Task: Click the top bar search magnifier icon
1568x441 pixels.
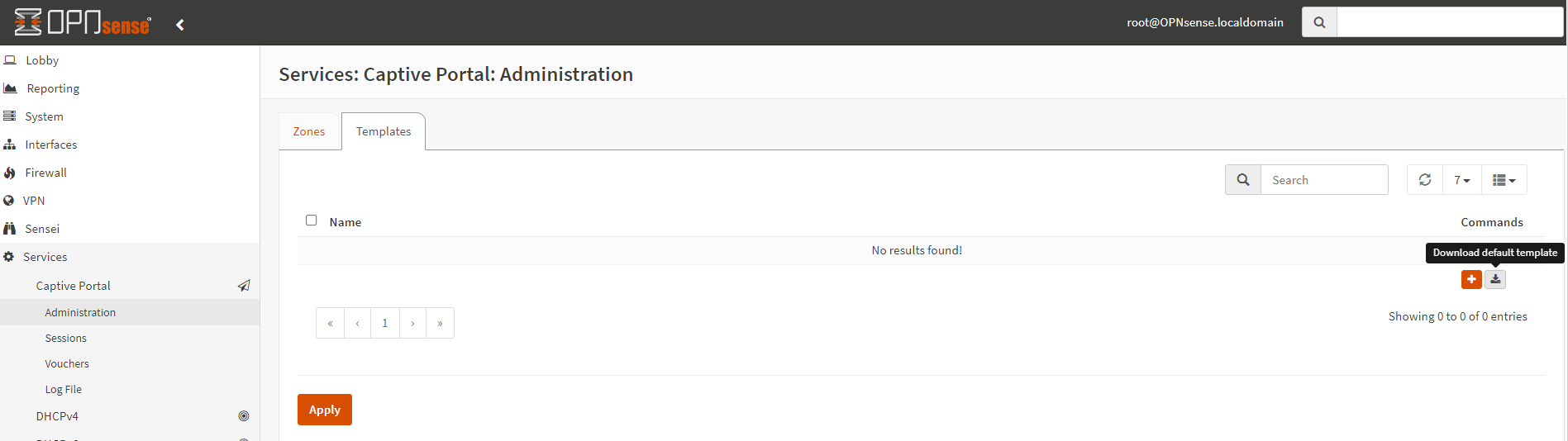Action: [1319, 22]
